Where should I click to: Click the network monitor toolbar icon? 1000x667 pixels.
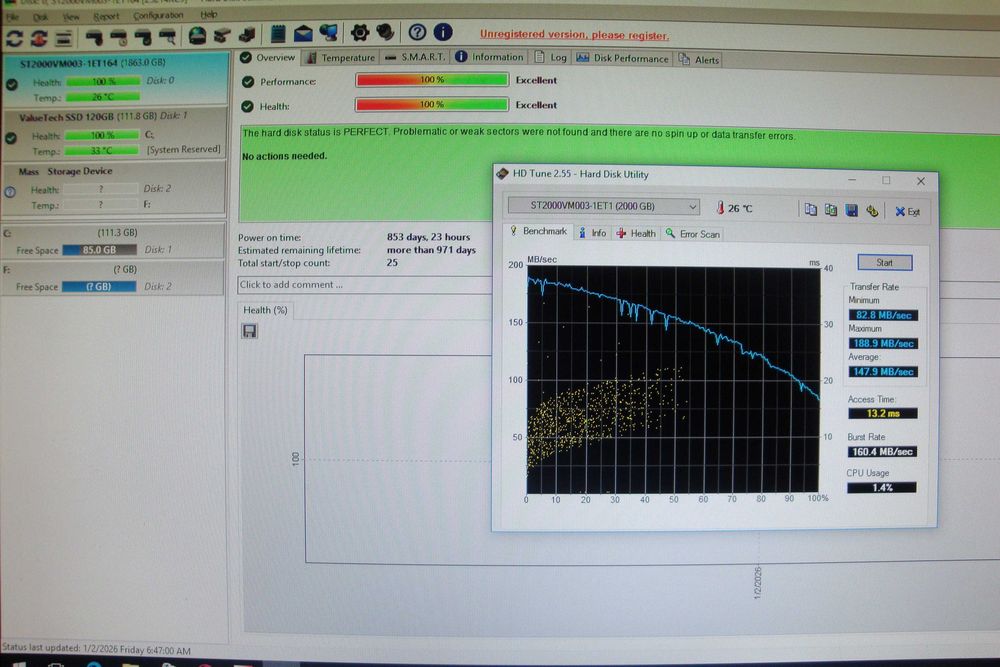[328, 33]
